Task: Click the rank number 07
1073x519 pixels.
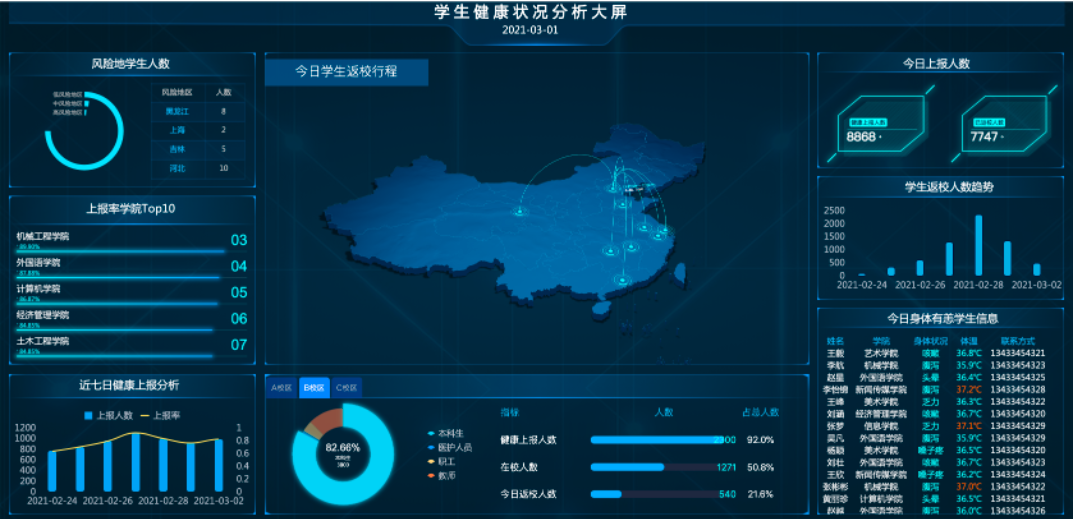Action: (x=239, y=344)
